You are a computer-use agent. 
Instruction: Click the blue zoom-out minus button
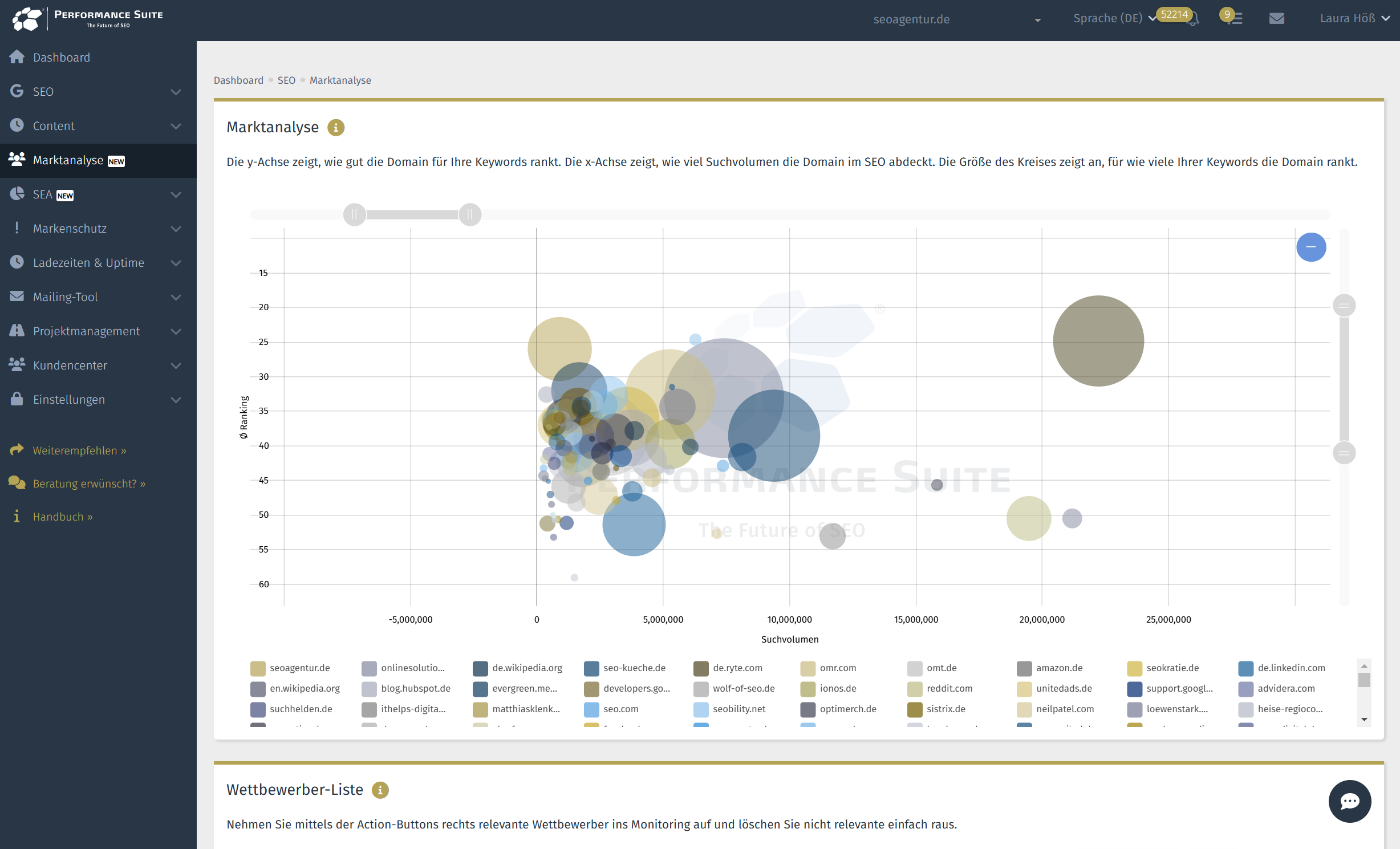pos(1310,247)
